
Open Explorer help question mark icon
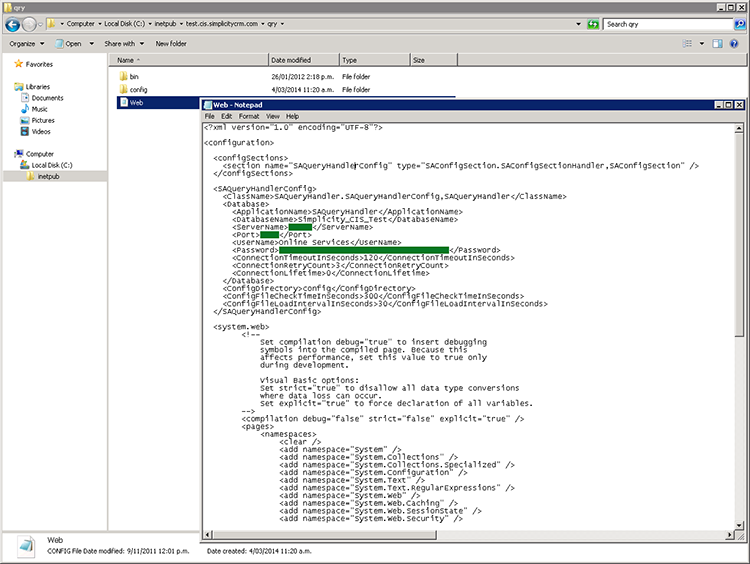click(734, 44)
